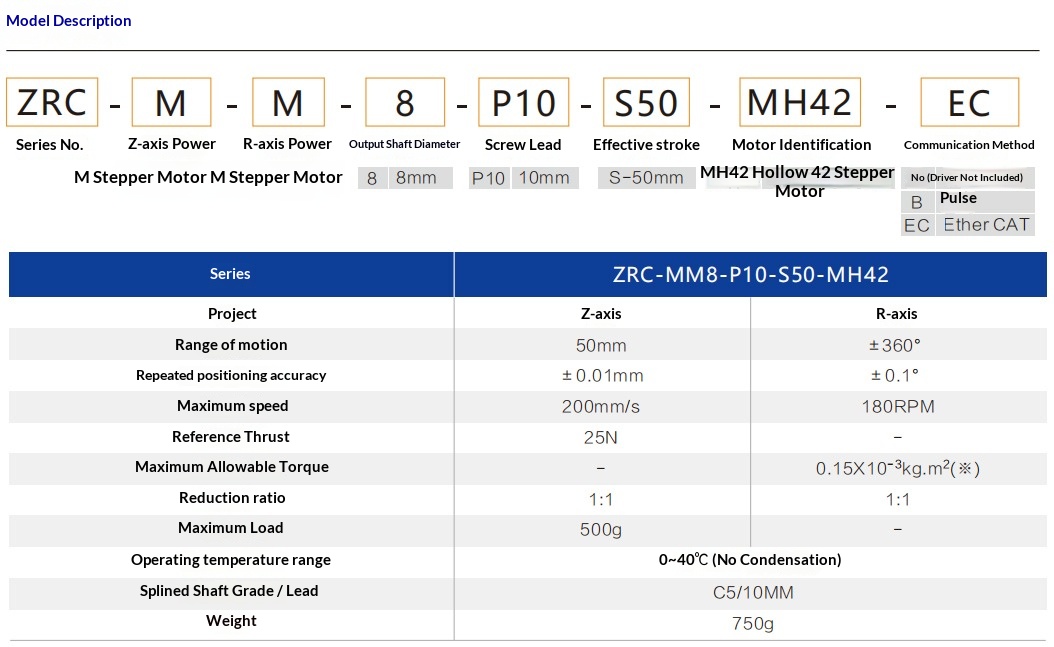
Task: Click the Project row label
Action: [232, 314]
